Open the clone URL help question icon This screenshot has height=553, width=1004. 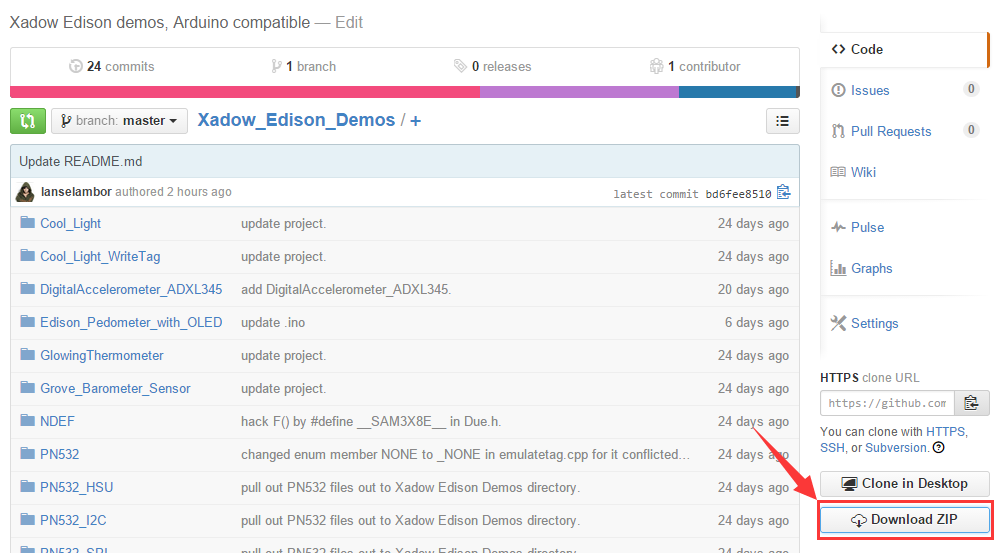939,447
